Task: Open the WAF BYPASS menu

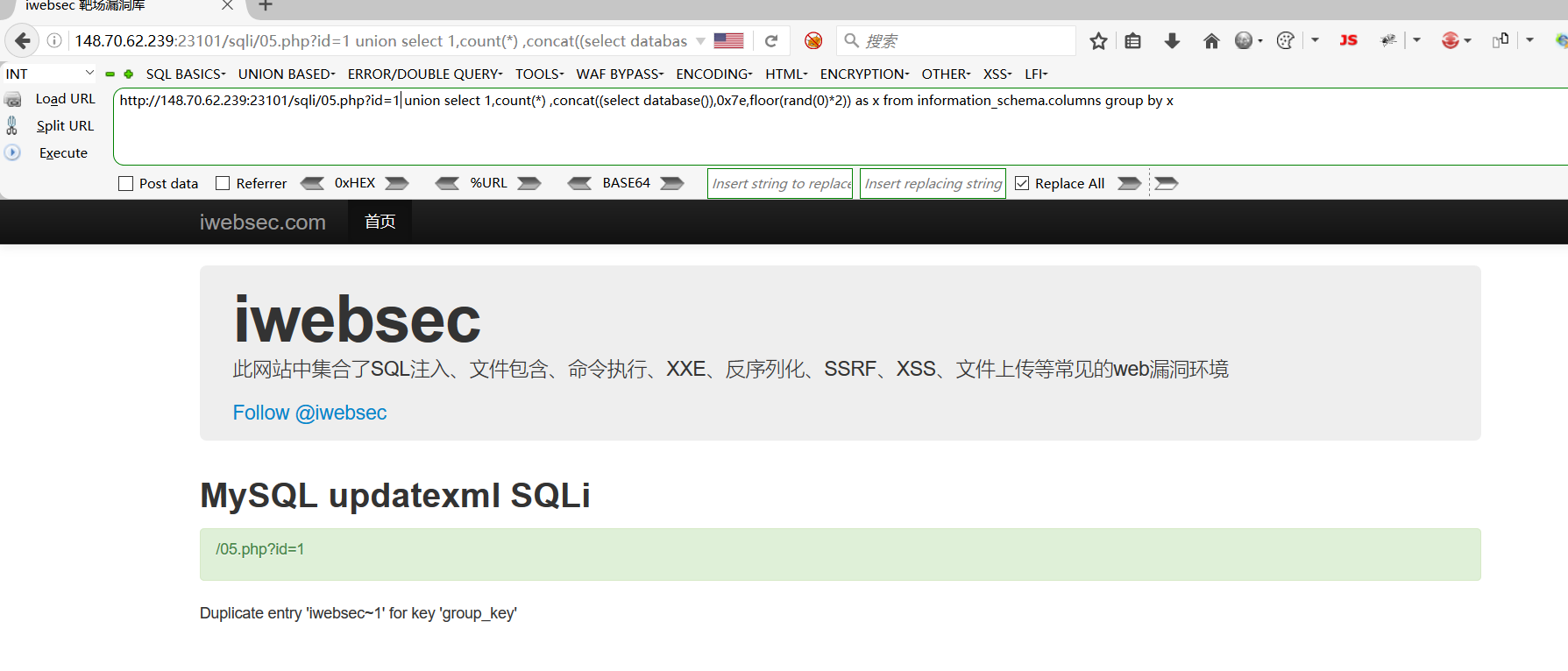Action: tap(620, 74)
